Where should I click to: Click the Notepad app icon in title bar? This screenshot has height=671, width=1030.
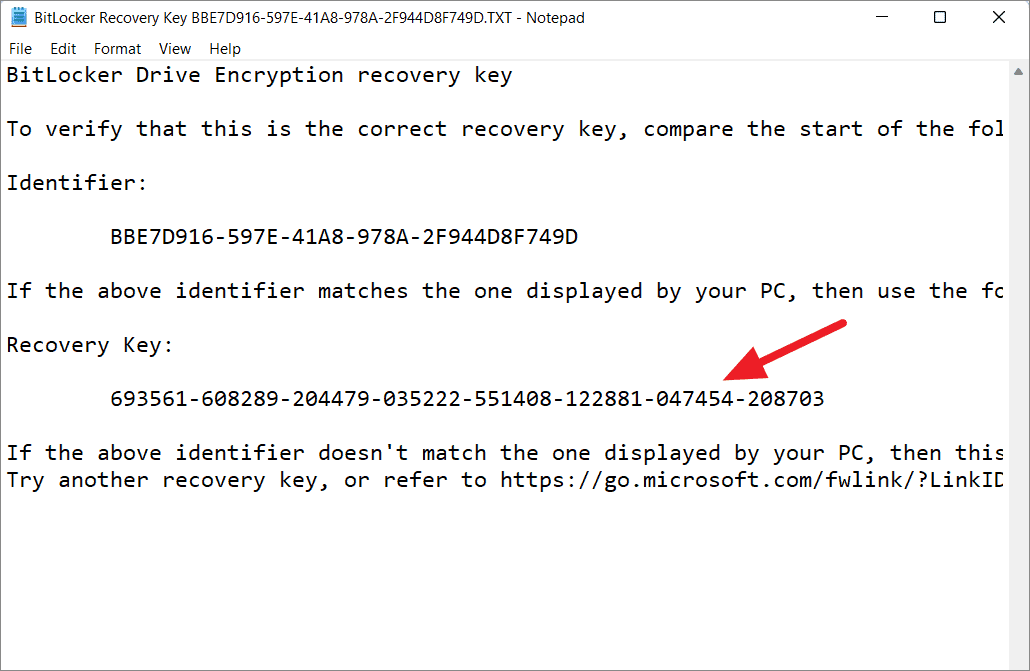pyautogui.click(x=19, y=17)
